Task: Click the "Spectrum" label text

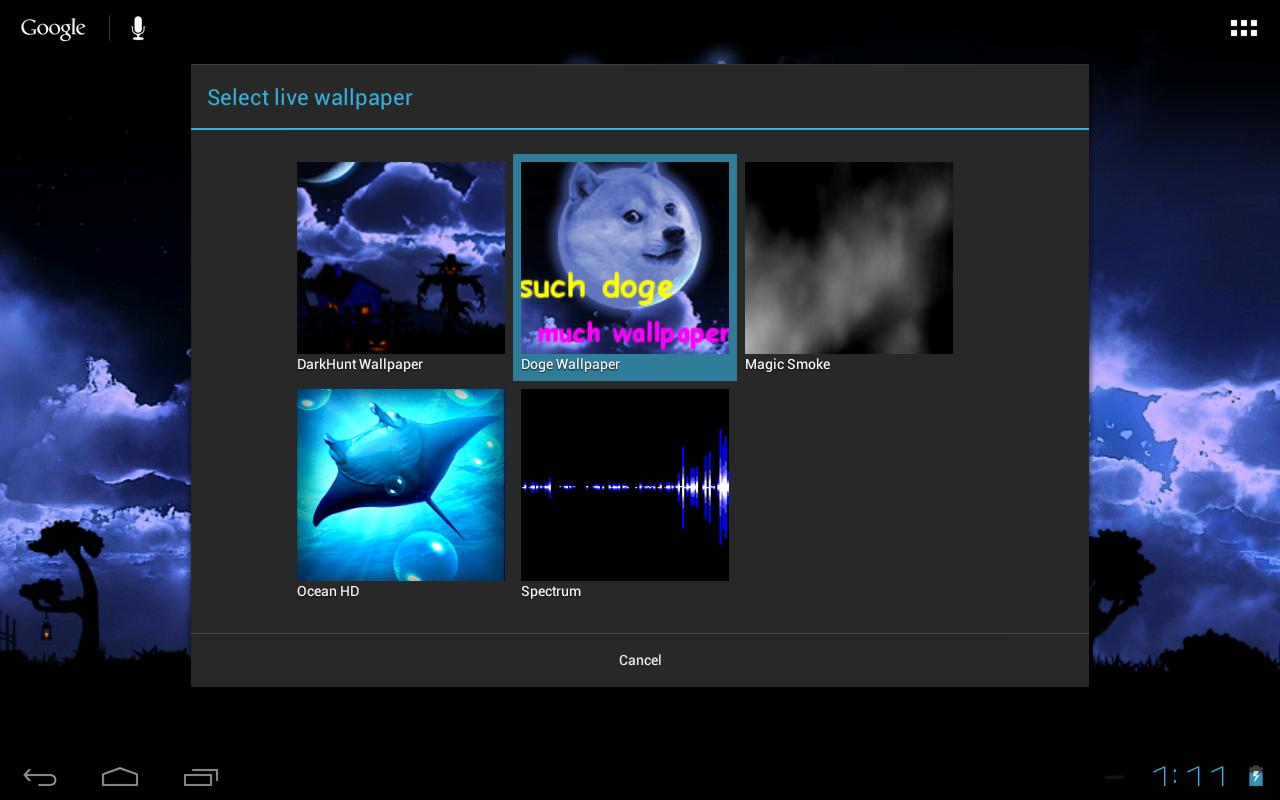Action: 551,591
